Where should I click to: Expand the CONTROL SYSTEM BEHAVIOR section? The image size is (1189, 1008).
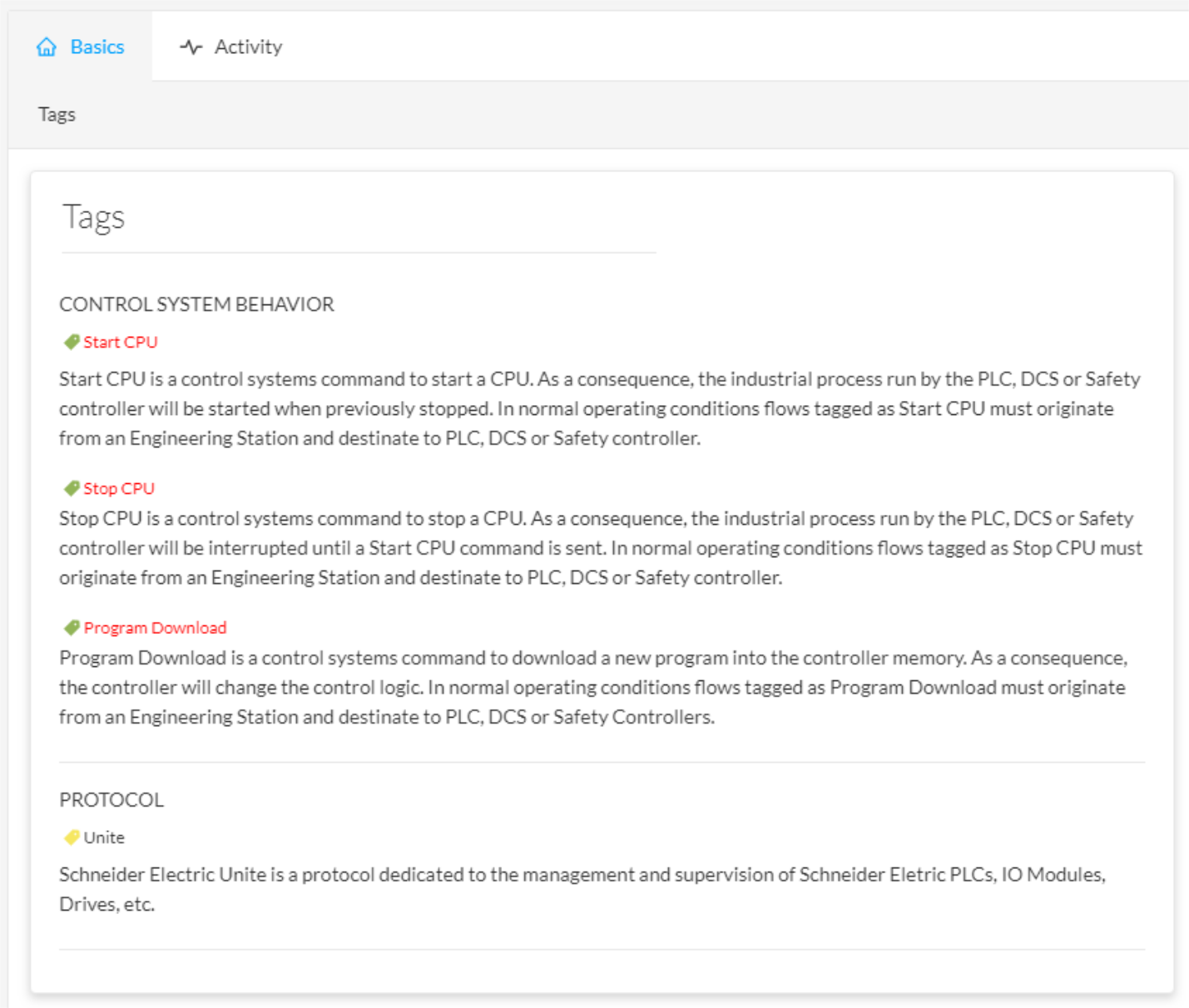[x=196, y=304]
